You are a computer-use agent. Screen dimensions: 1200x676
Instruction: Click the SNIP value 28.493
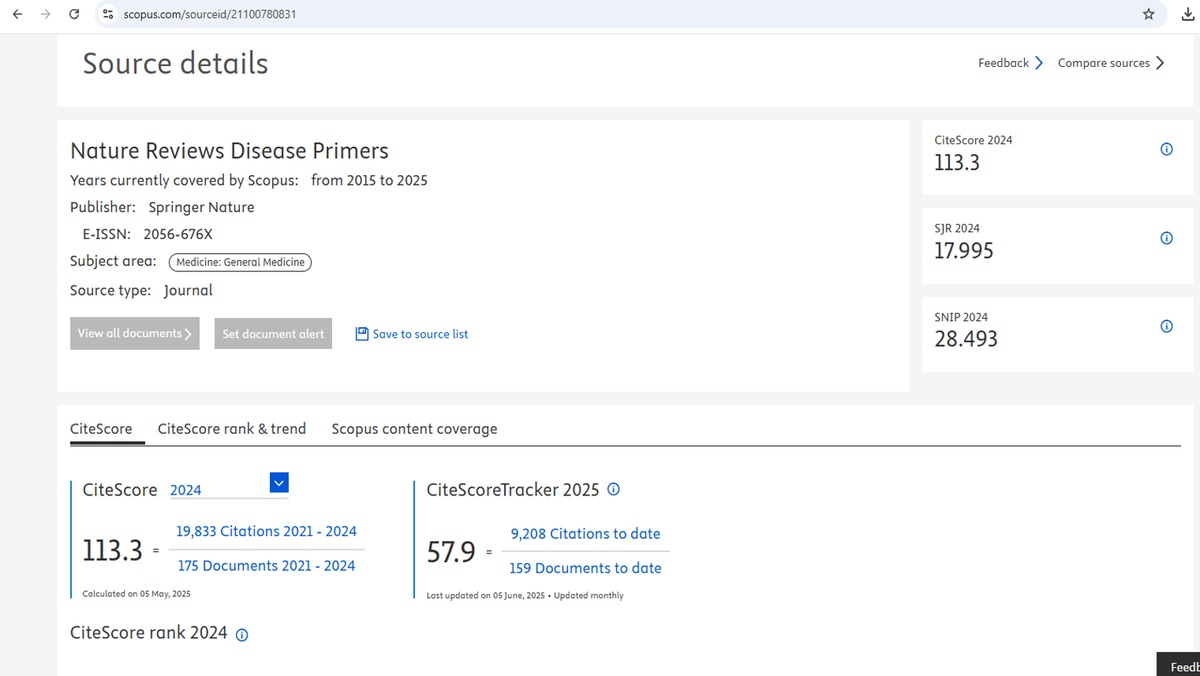966,339
